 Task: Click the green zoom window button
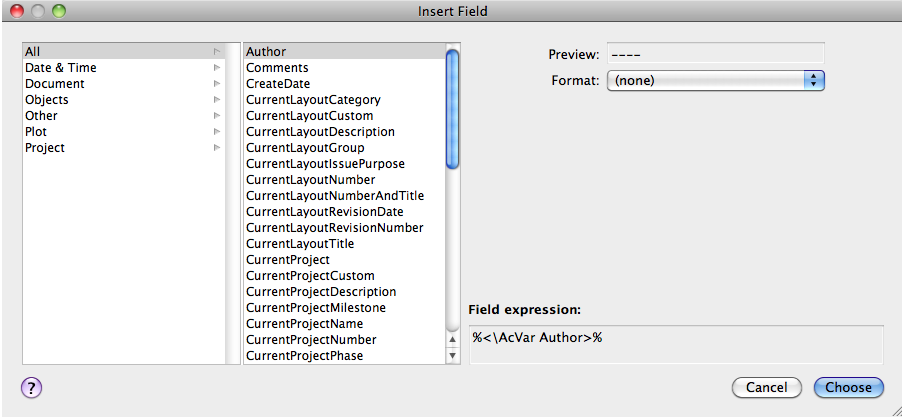tap(58, 12)
